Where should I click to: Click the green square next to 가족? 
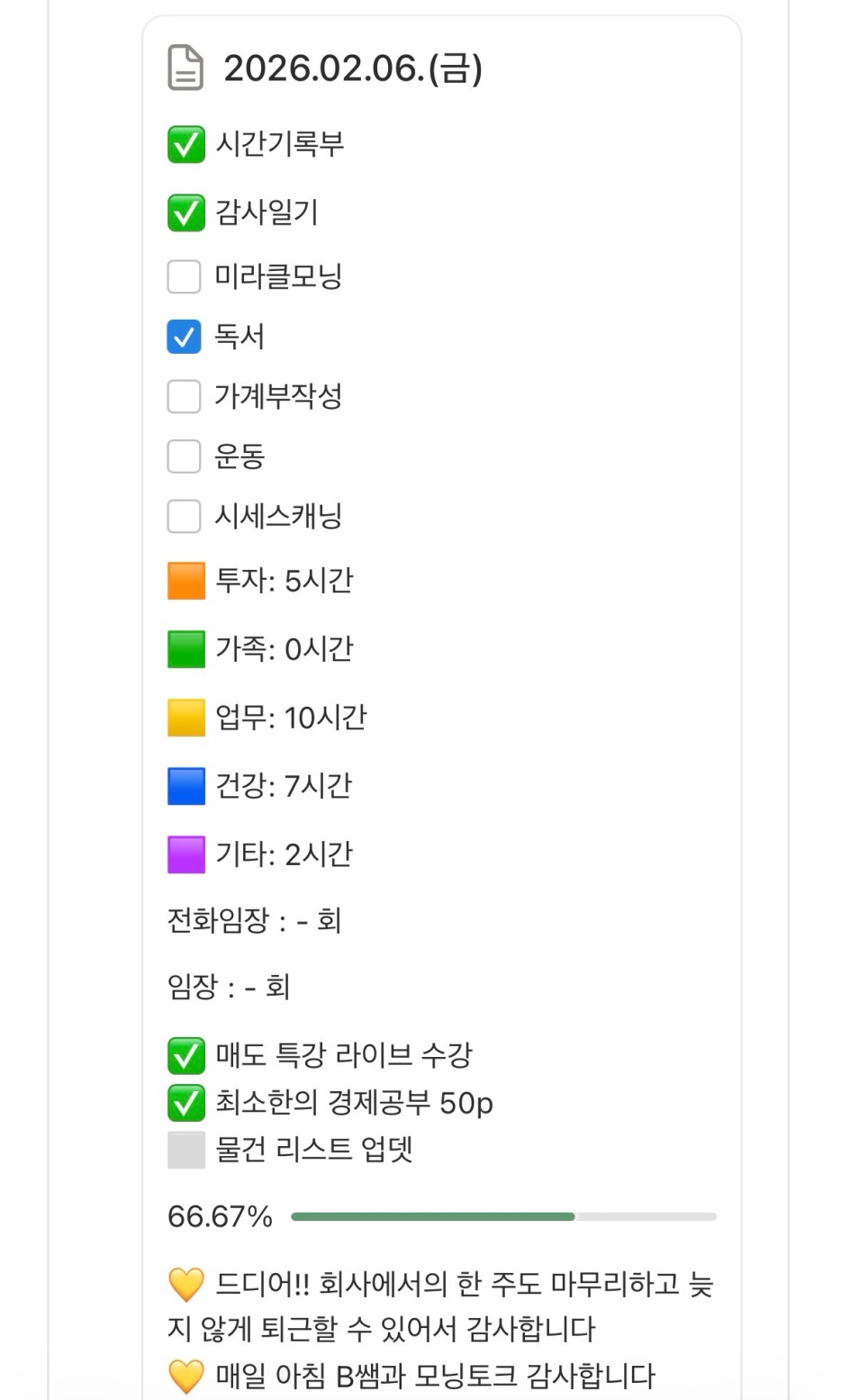(x=185, y=649)
